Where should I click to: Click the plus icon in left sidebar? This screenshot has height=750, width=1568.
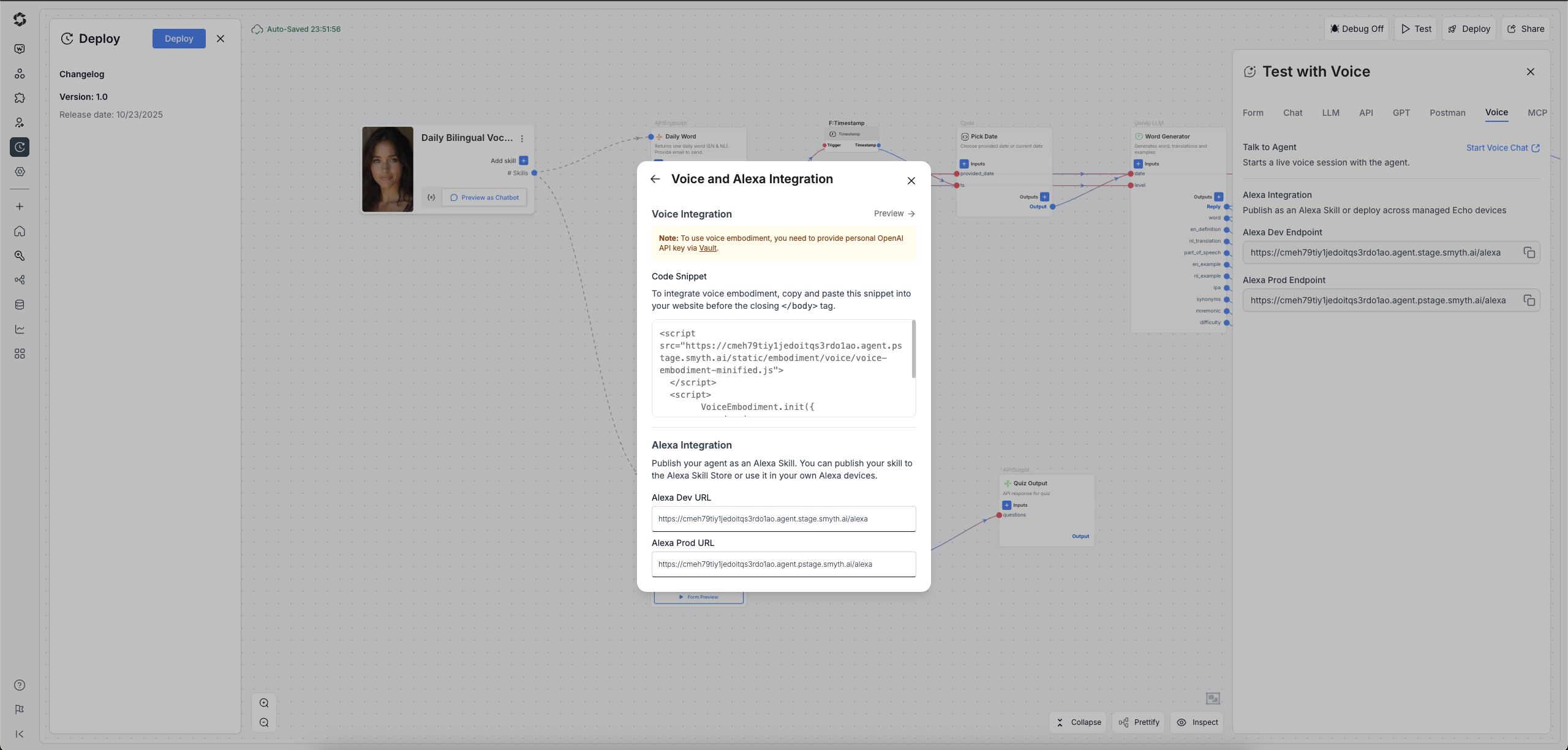pyautogui.click(x=20, y=206)
